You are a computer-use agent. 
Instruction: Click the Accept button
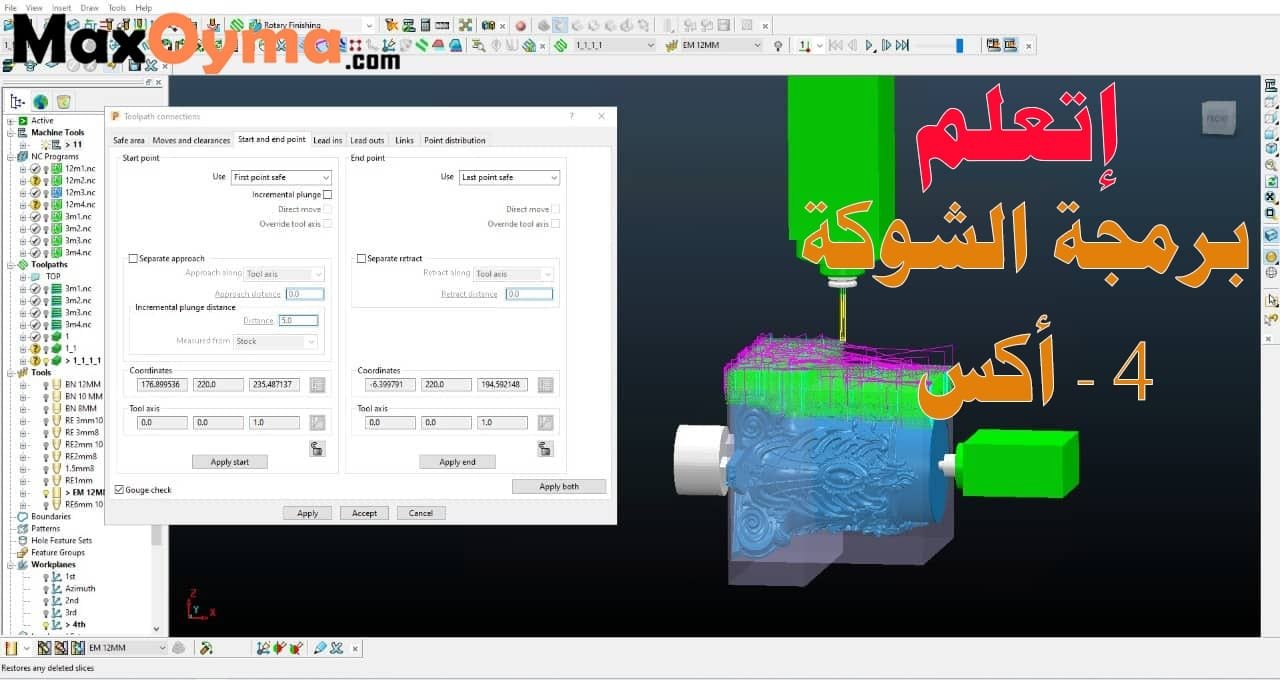coord(364,513)
